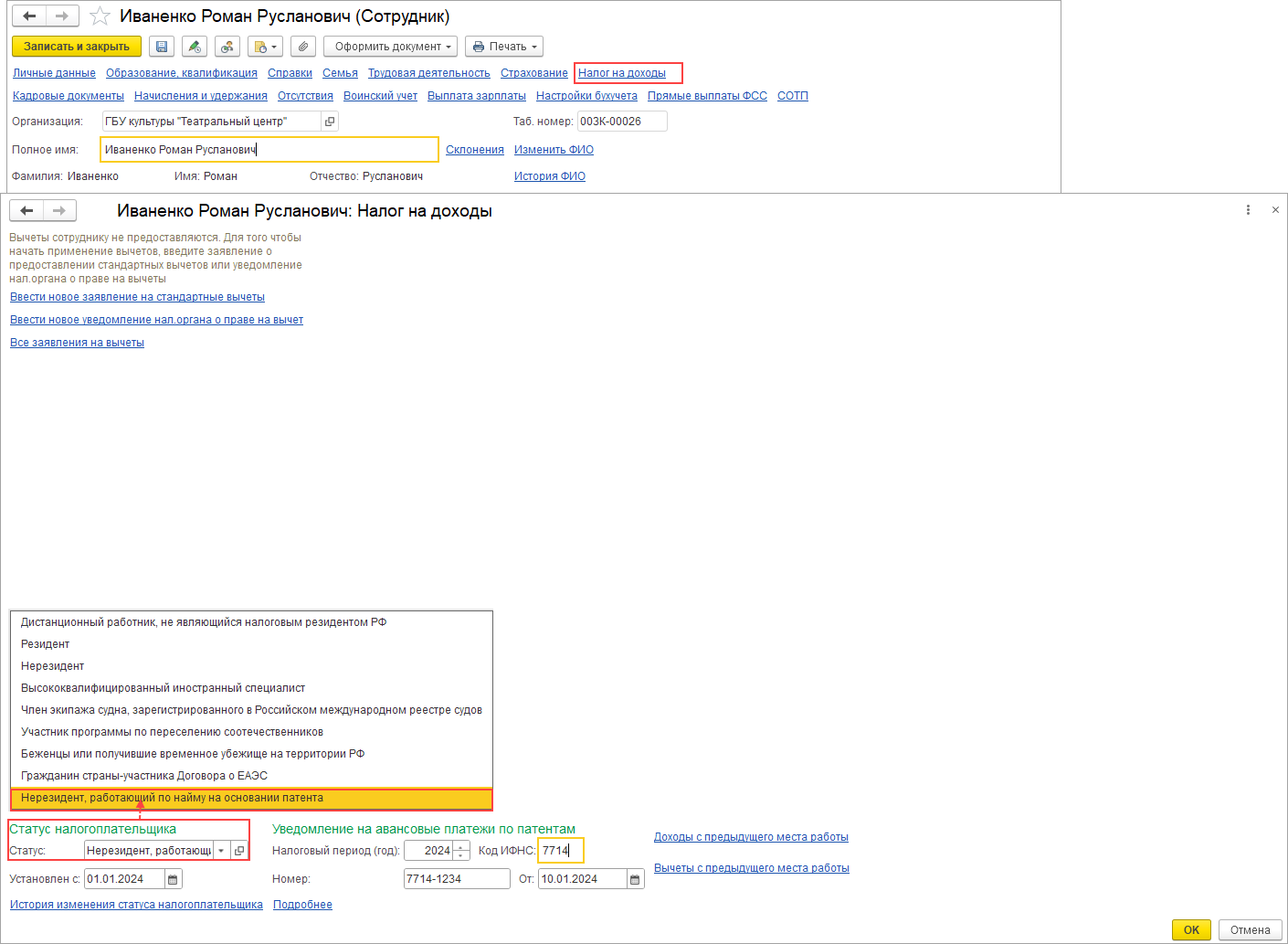
Task: Open the Настройки бухучета link
Action: tap(586, 96)
